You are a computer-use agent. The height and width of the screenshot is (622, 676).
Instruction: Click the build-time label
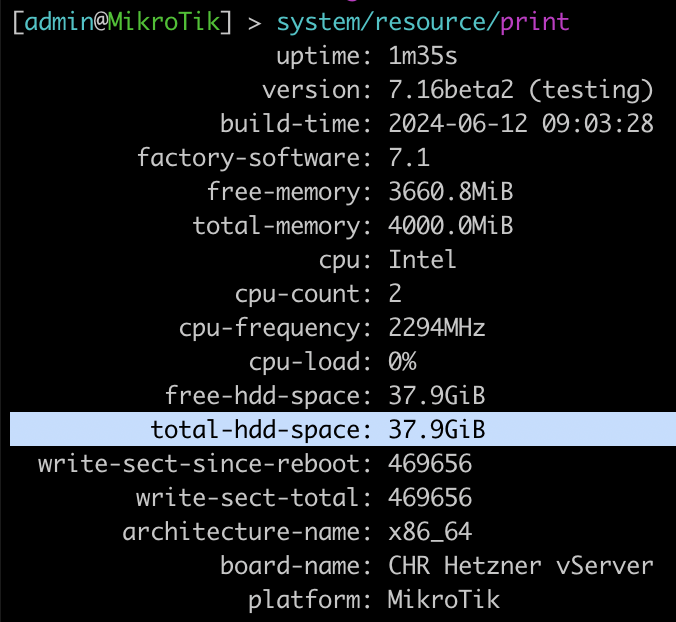(296, 124)
